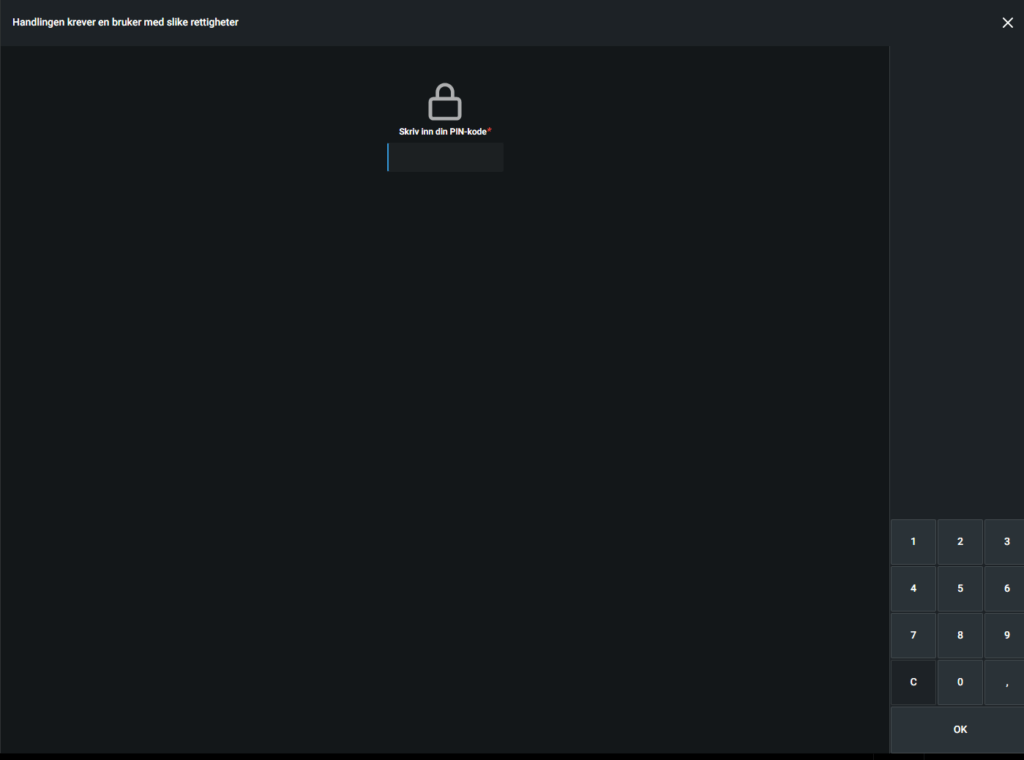Viewport: 1024px width, 760px height.
Task: Close the permissions dialog with the X
Action: [1007, 23]
